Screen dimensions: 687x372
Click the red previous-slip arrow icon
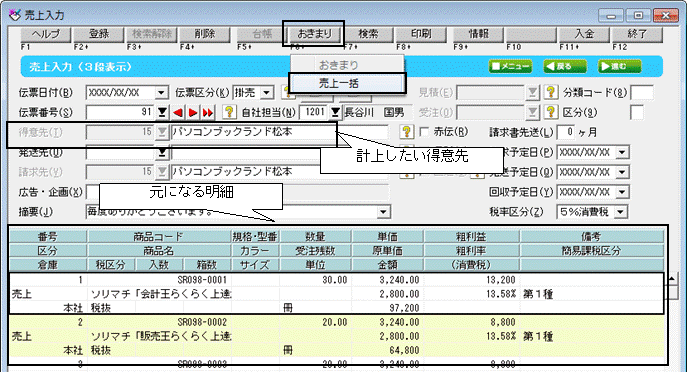click(178, 113)
